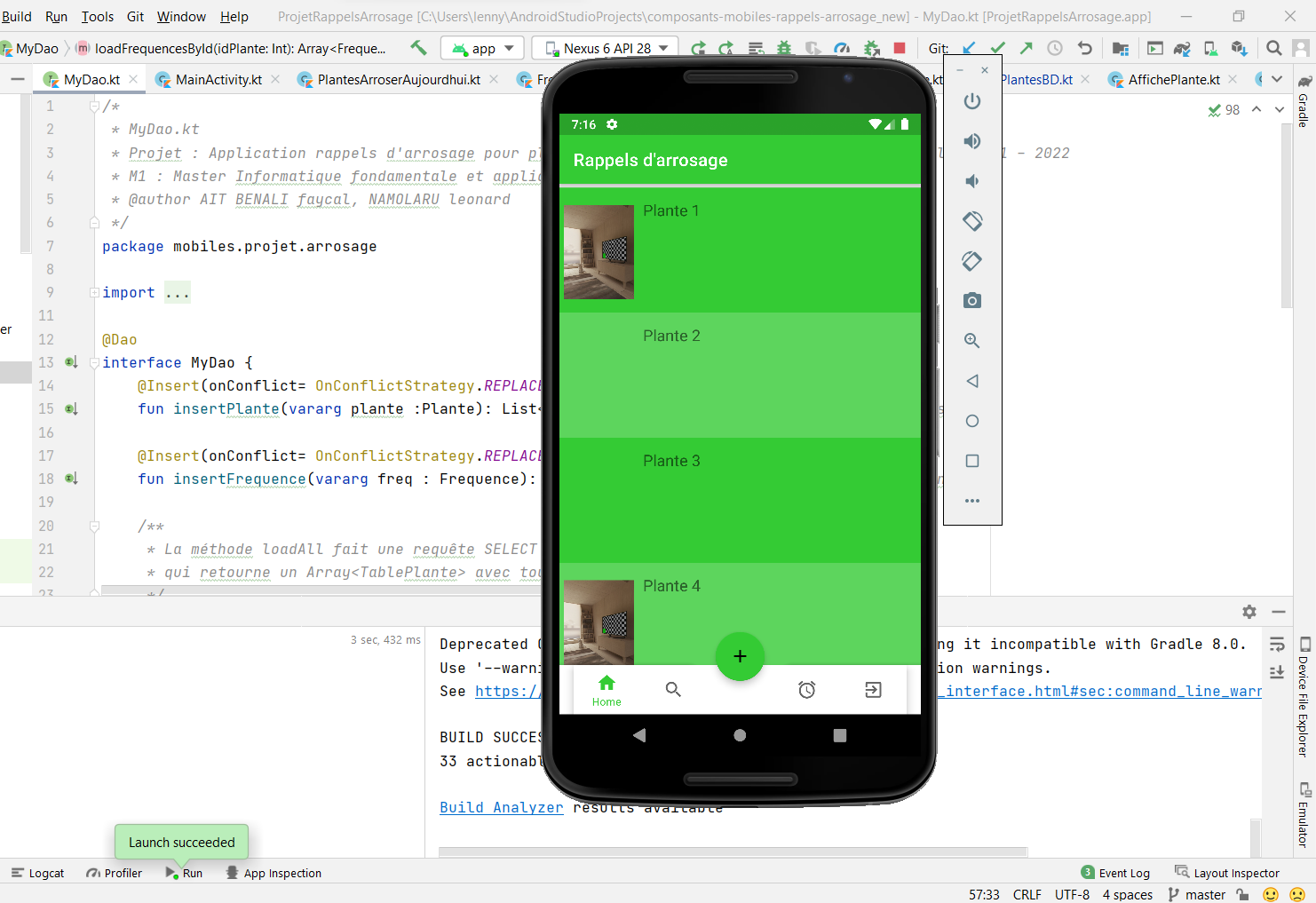Open the Tools menu

[98, 16]
